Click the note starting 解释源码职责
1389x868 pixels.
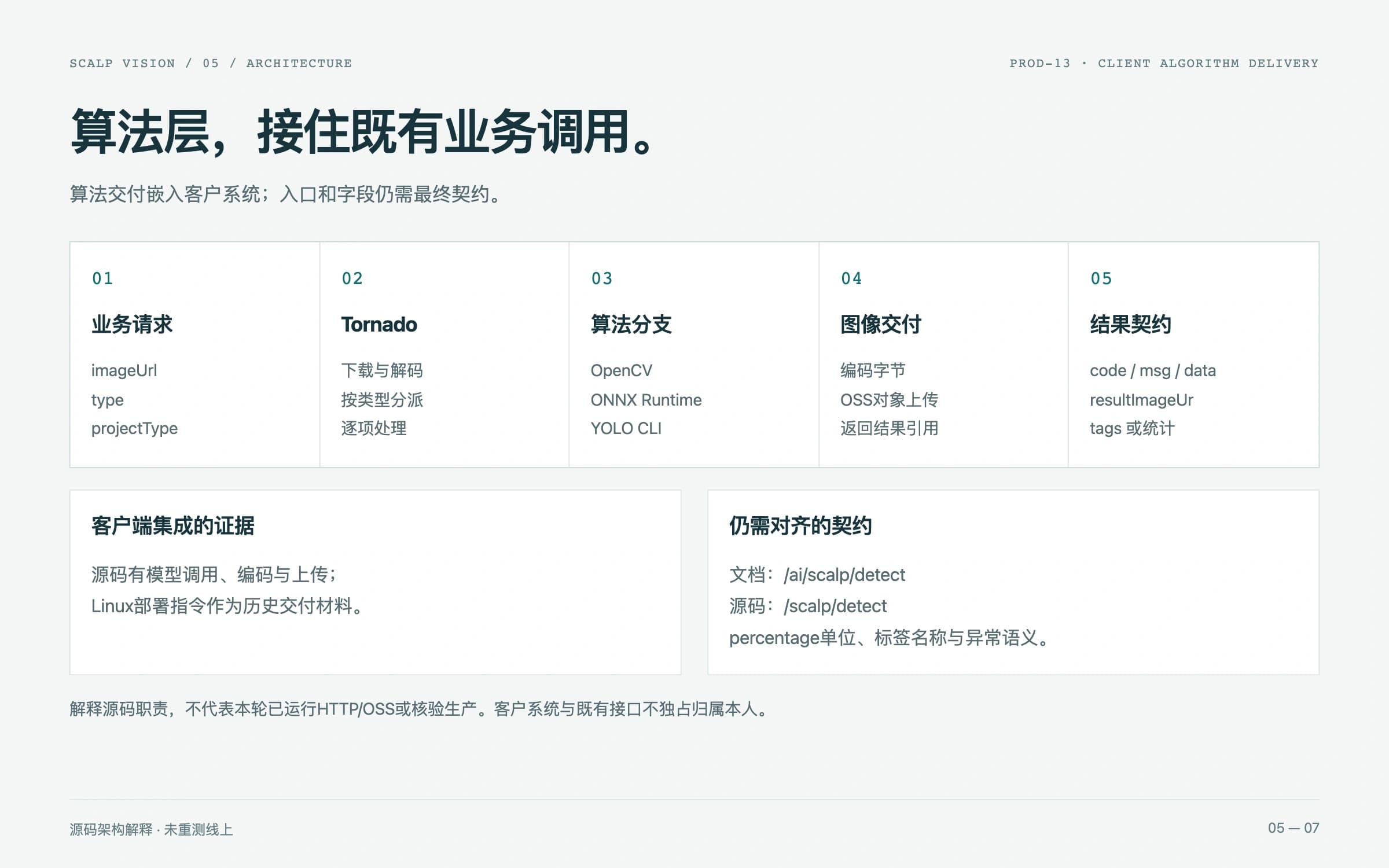420,709
